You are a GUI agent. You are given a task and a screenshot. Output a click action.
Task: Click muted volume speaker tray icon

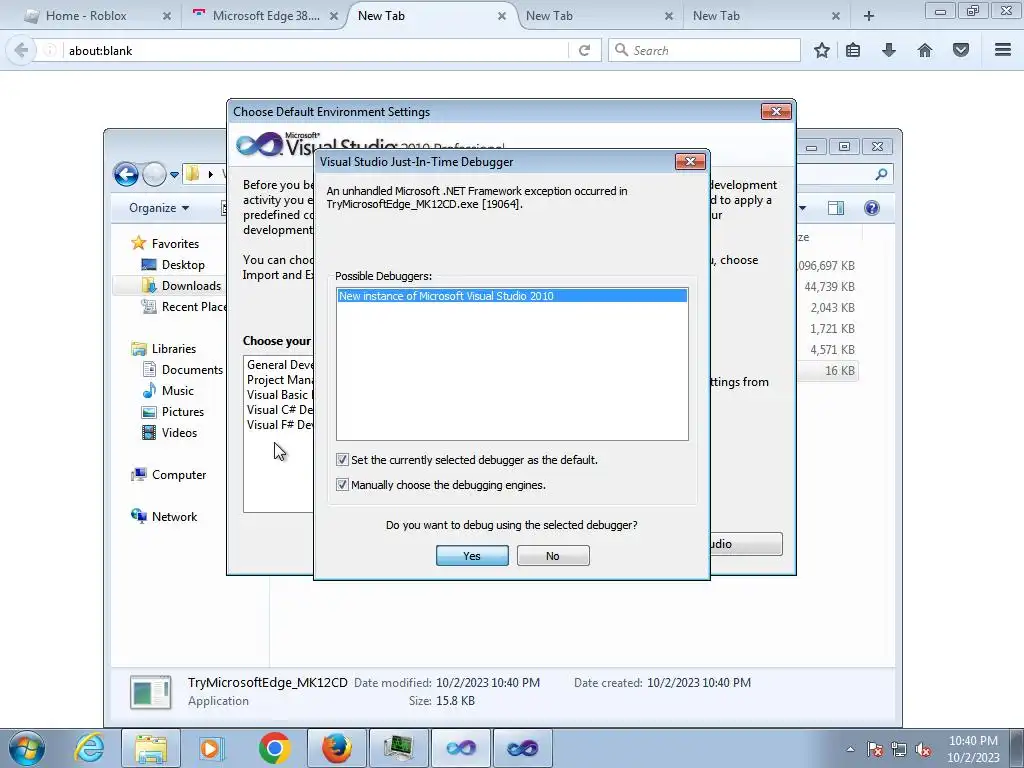(923, 749)
